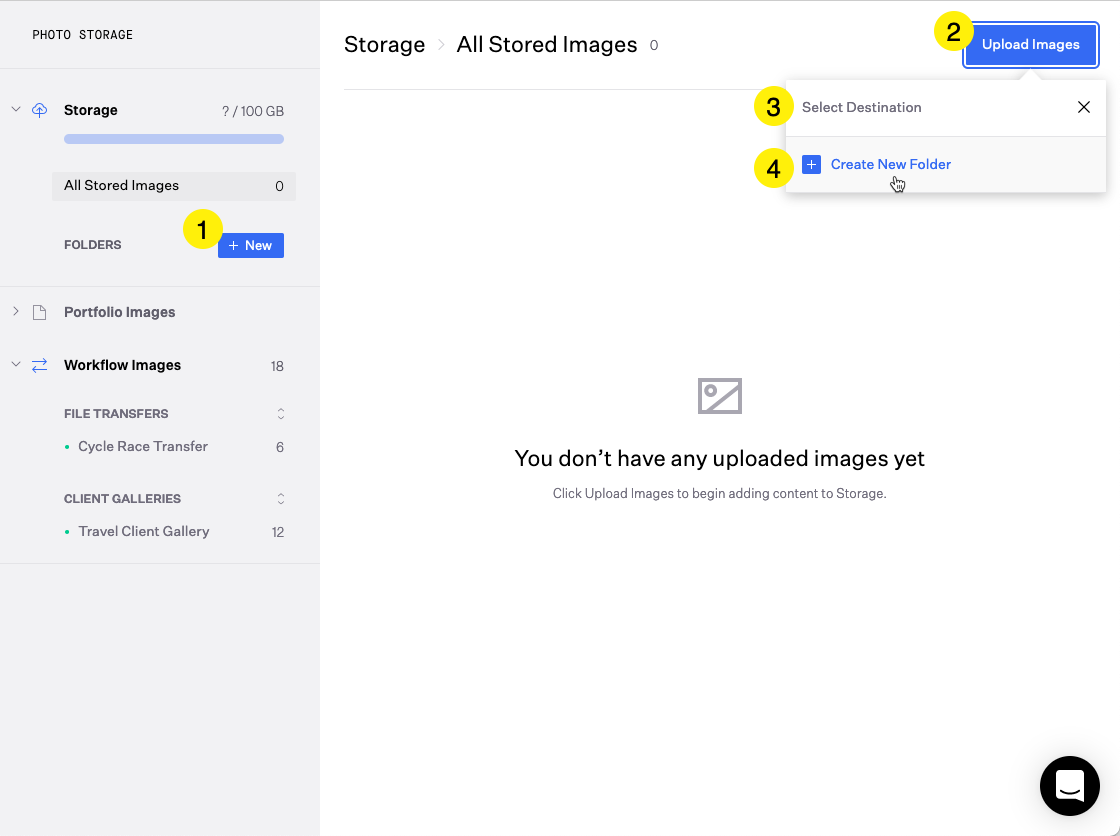
Task: Click the Upload Images button
Action: tap(1030, 45)
